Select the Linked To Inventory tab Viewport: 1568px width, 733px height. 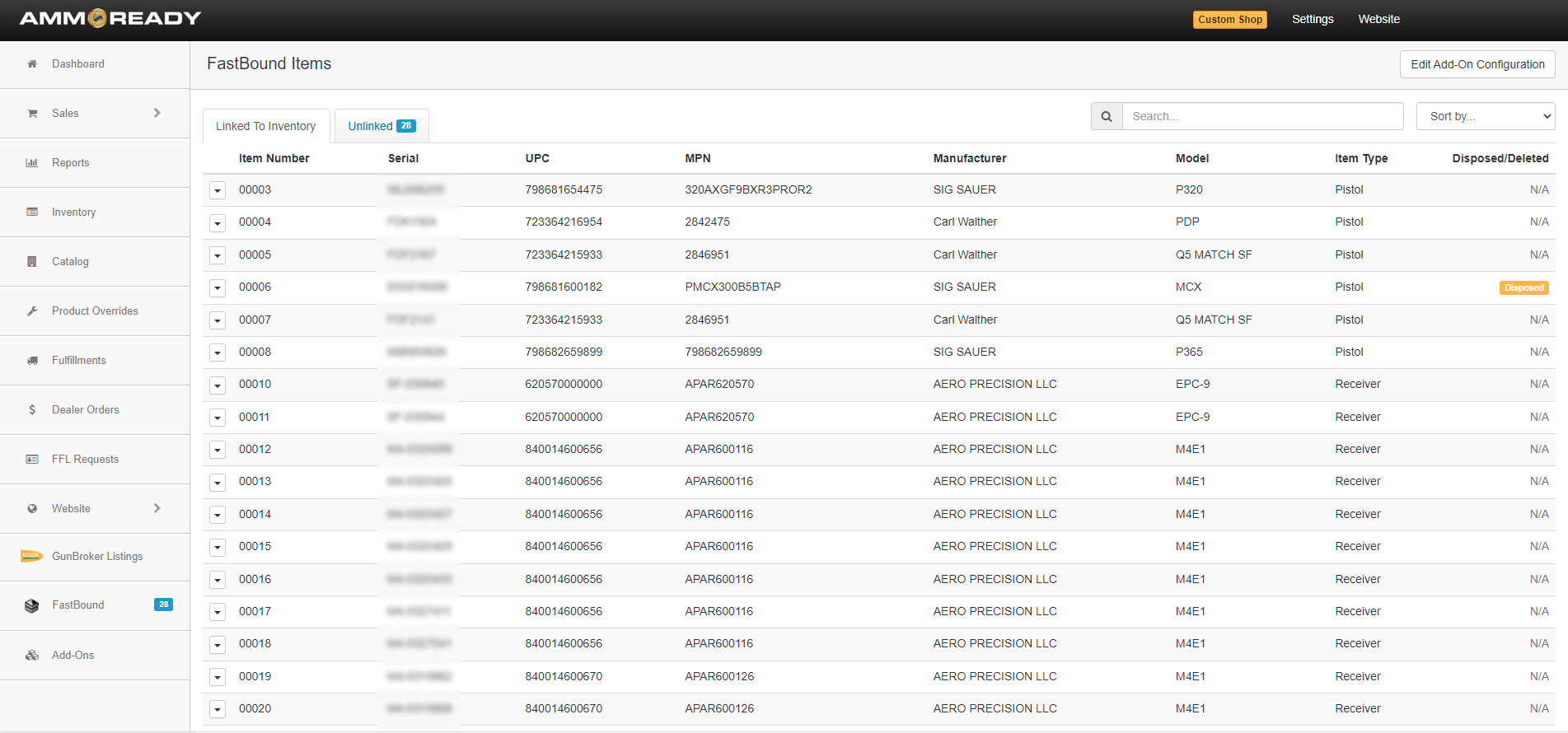[x=266, y=126]
